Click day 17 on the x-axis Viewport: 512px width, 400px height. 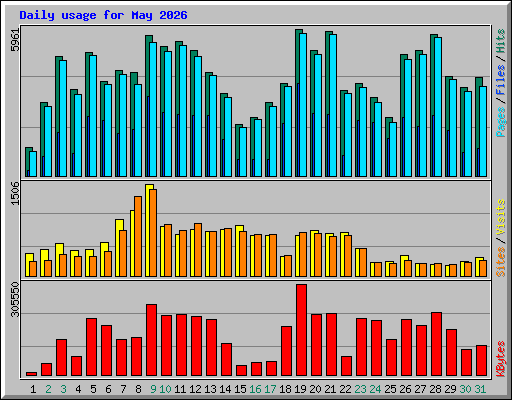pyautogui.click(x=270, y=389)
